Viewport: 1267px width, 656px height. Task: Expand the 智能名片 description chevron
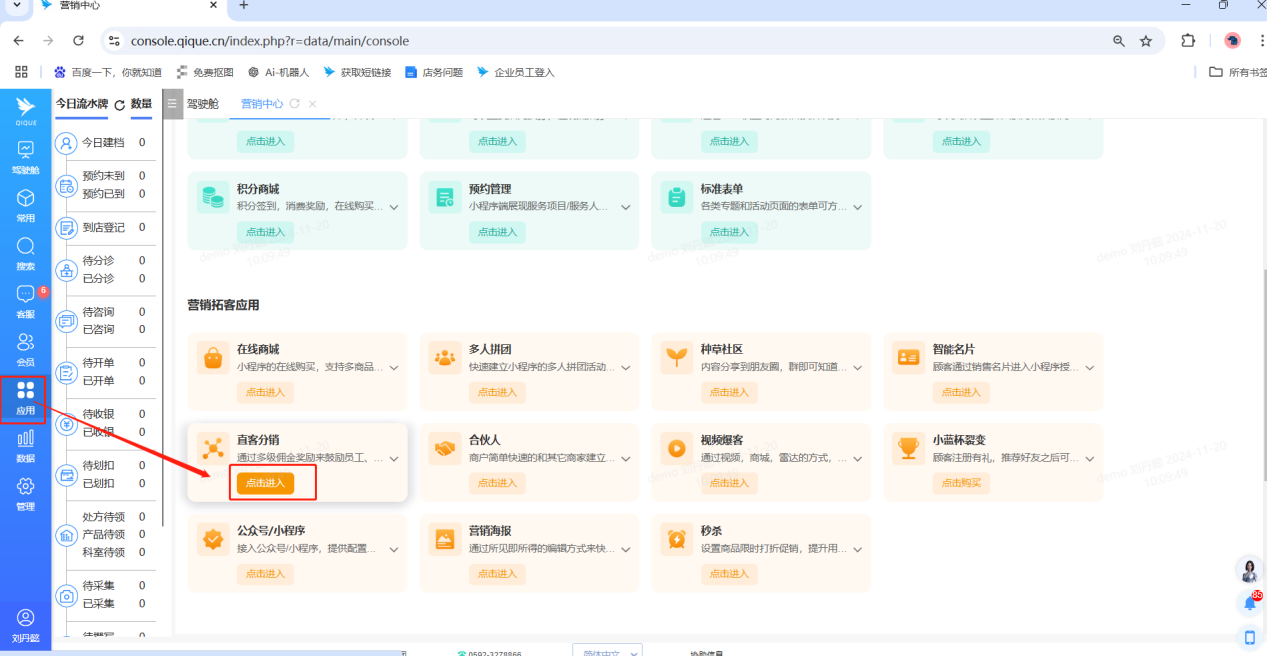(1090, 368)
